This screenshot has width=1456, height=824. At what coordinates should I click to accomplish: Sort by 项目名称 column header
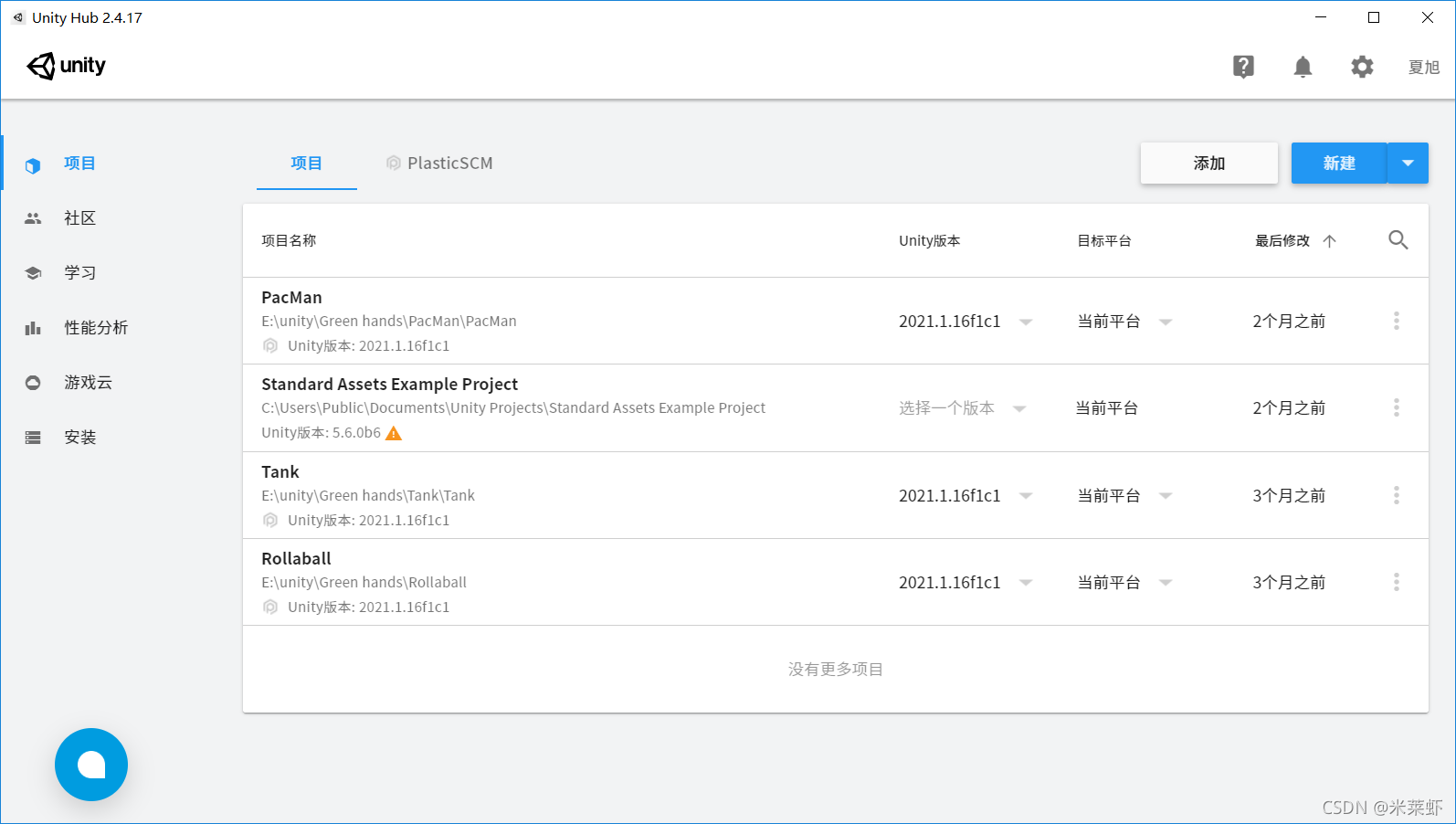289,240
